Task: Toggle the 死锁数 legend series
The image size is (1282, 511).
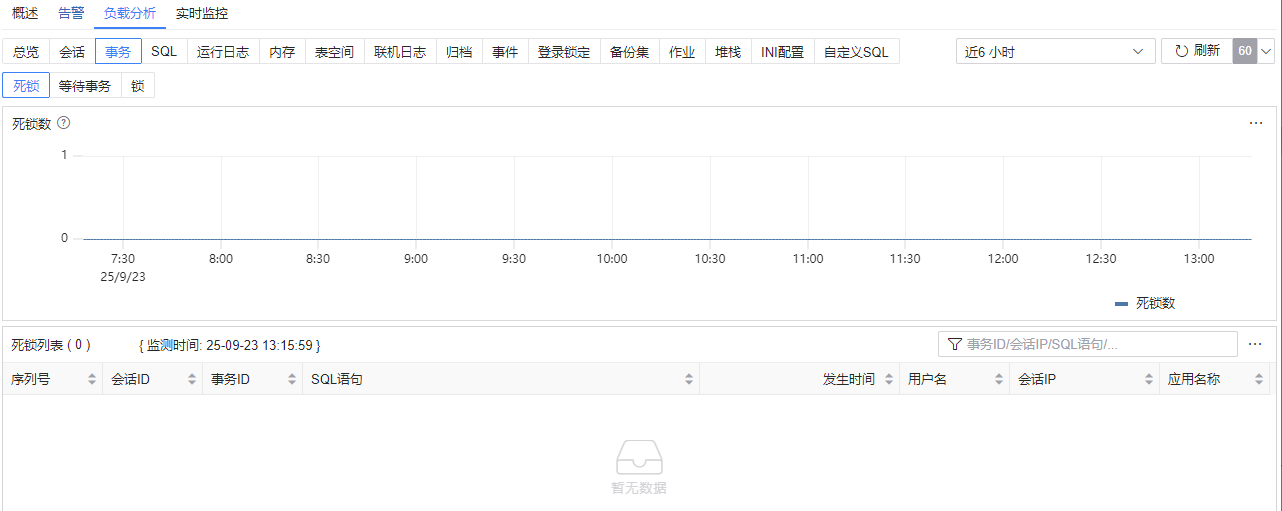Action: tap(1145, 303)
